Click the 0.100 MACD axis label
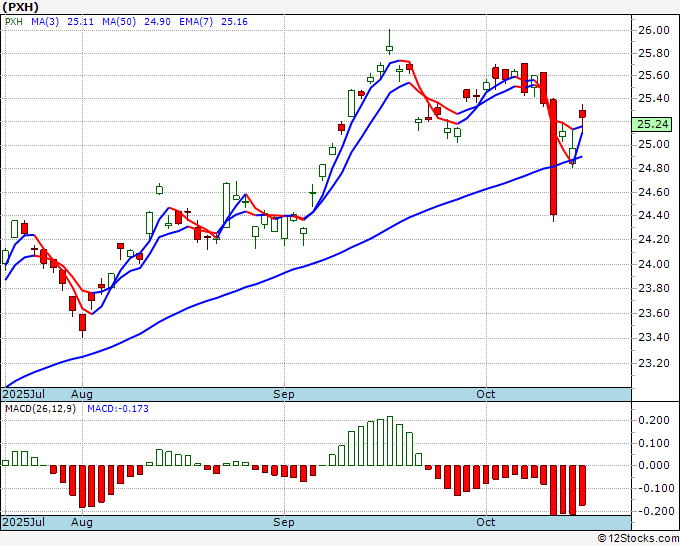 654,443
